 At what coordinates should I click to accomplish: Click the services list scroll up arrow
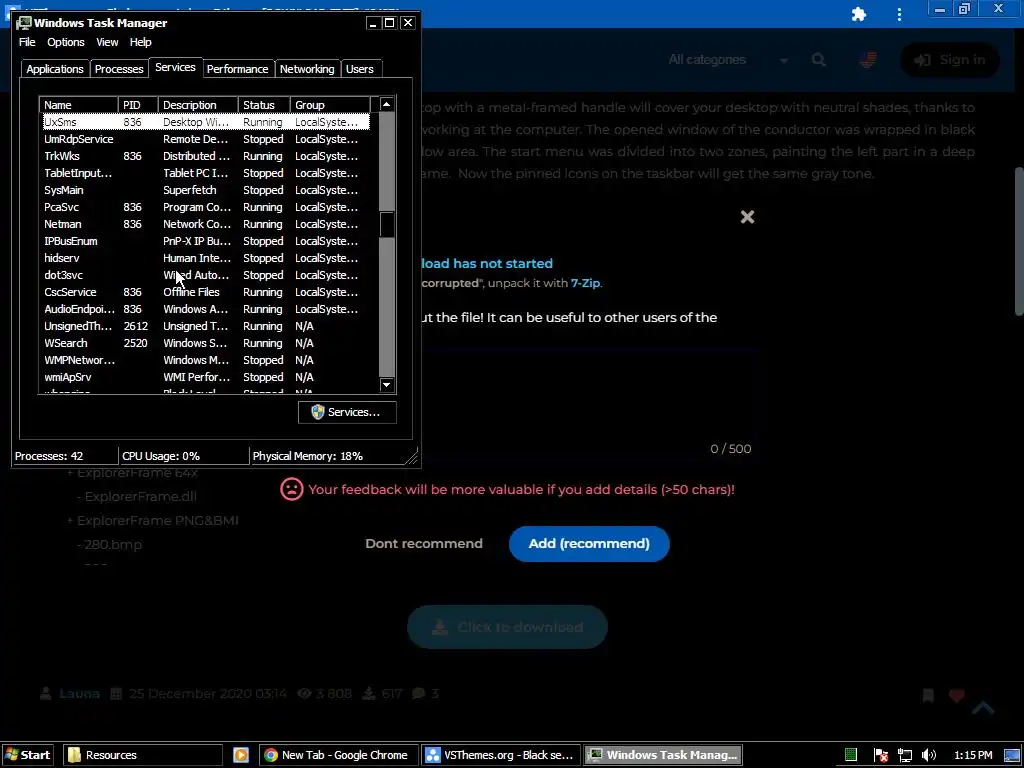(x=387, y=104)
